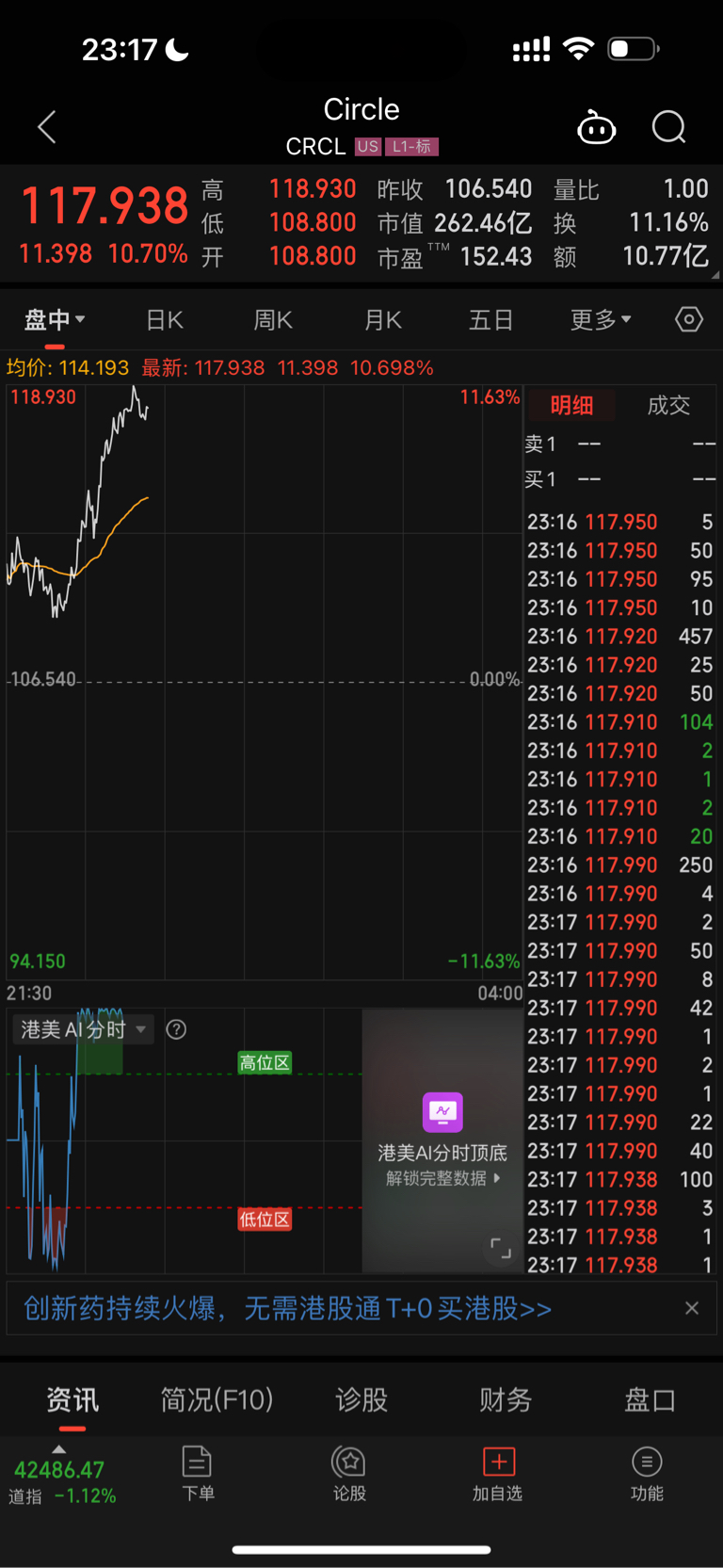Open the 创新药持续火爆 banner link
This screenshot has height=1568, width=723.
click(x=287, y=1308)
